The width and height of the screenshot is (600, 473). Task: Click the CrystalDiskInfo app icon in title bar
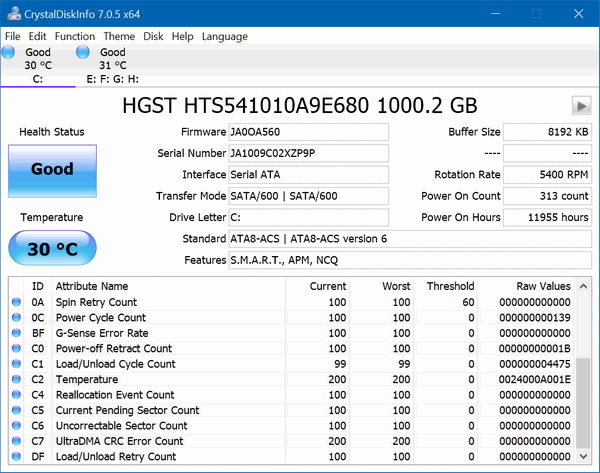coord(14,14)
